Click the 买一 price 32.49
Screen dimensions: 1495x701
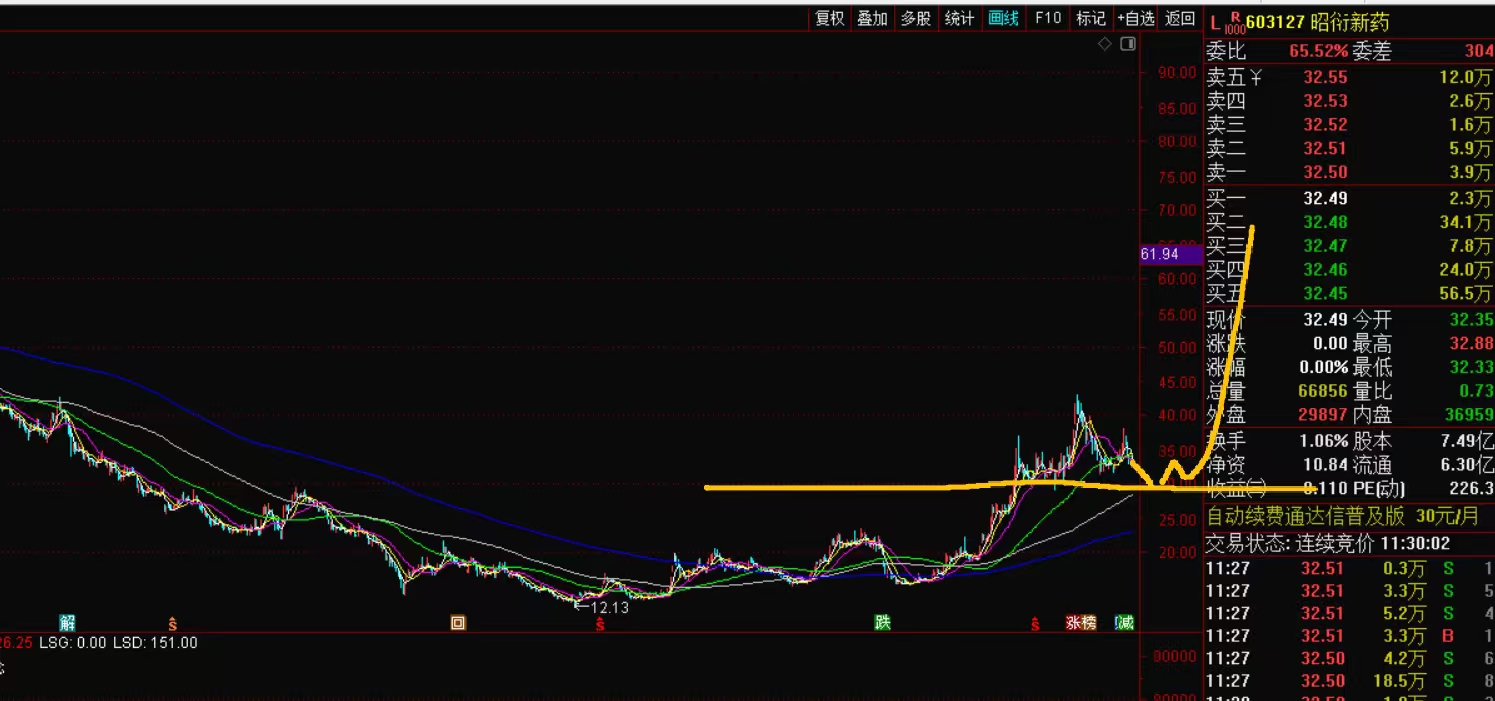point(1325,198)
